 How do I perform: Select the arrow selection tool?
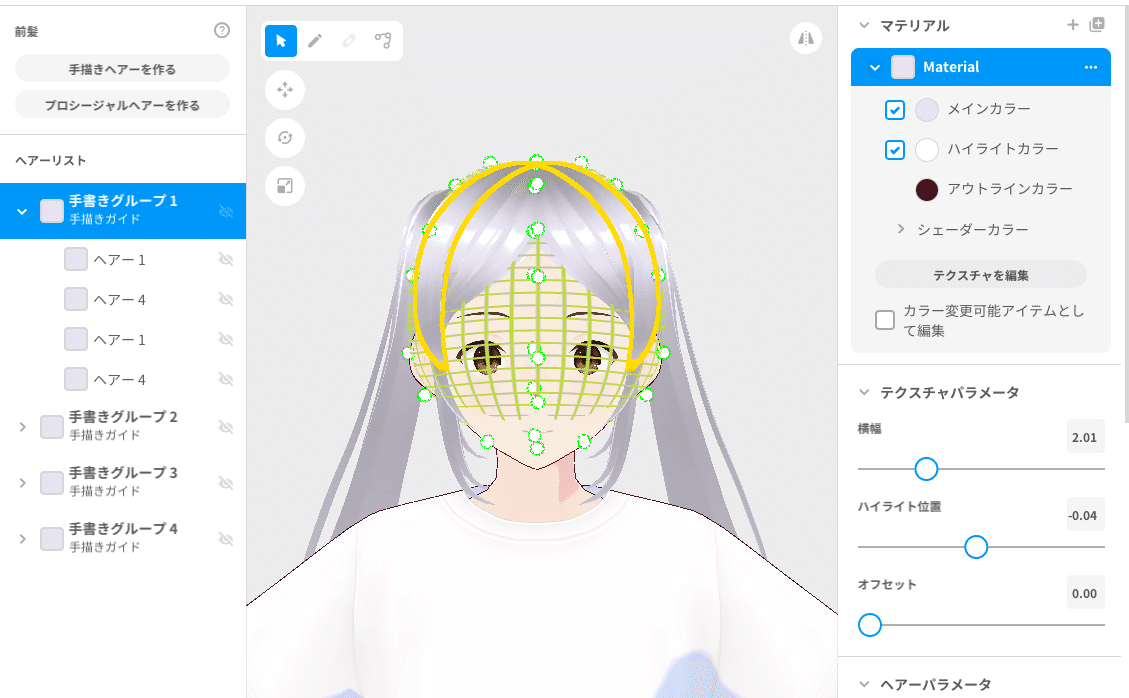tap(281, 40)
